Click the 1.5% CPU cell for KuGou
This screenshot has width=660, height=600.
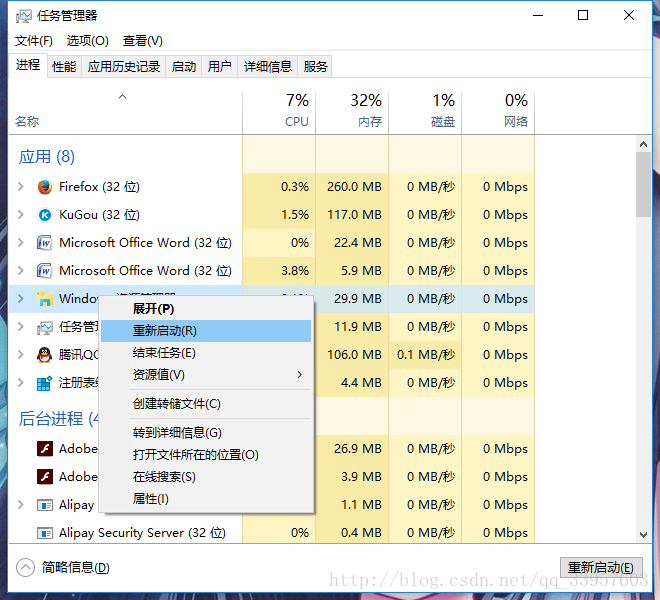[x=279, y=215]
